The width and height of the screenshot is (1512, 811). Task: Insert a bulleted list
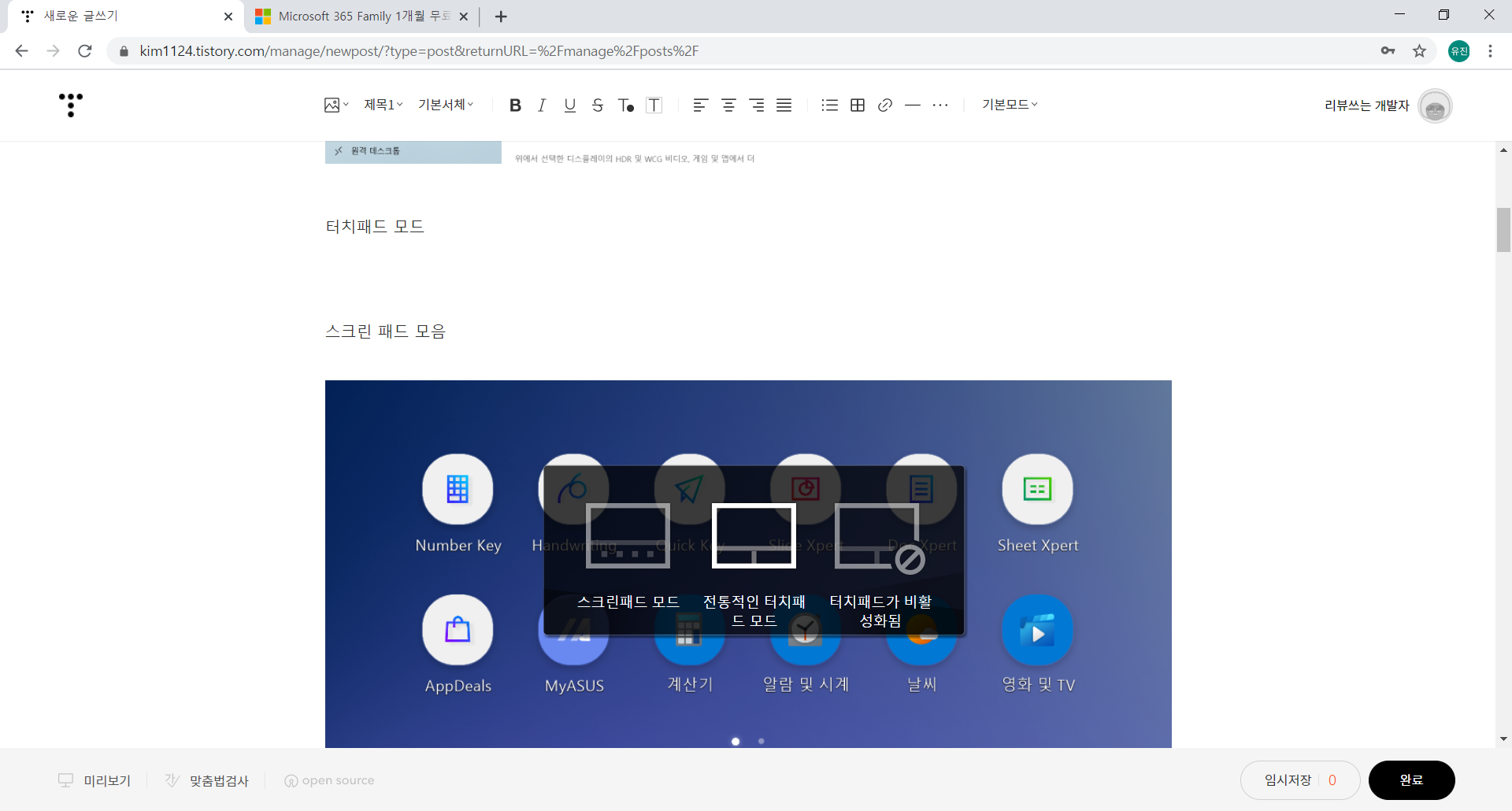click(x=829, y=105)
